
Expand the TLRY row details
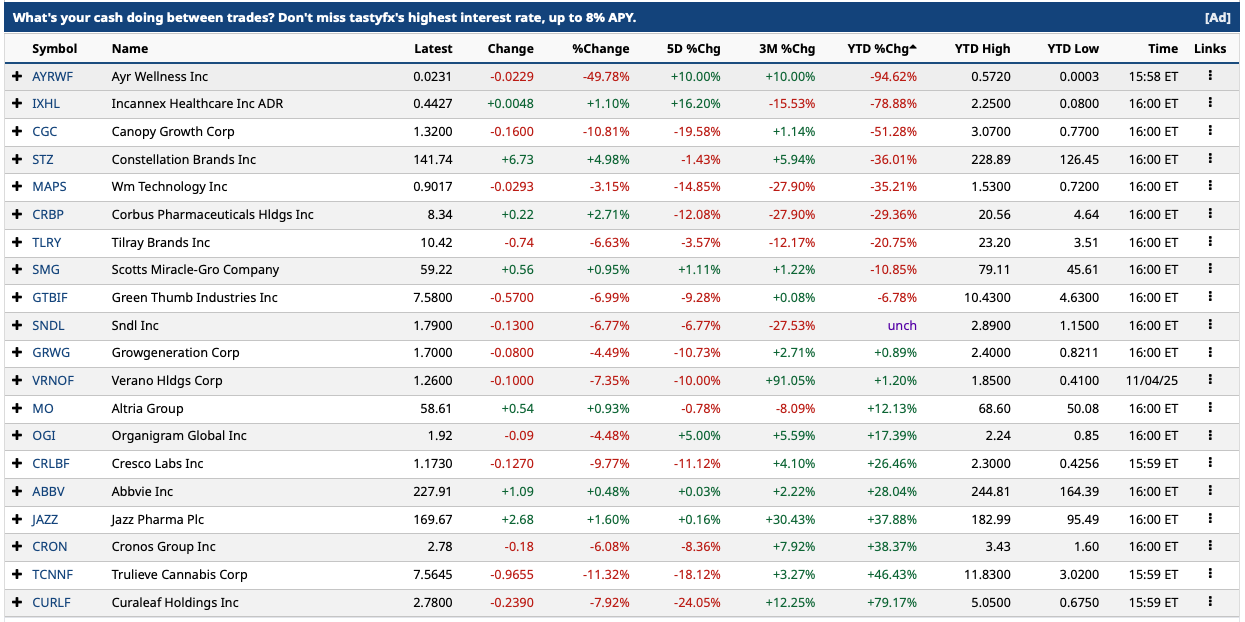point(17,242)
